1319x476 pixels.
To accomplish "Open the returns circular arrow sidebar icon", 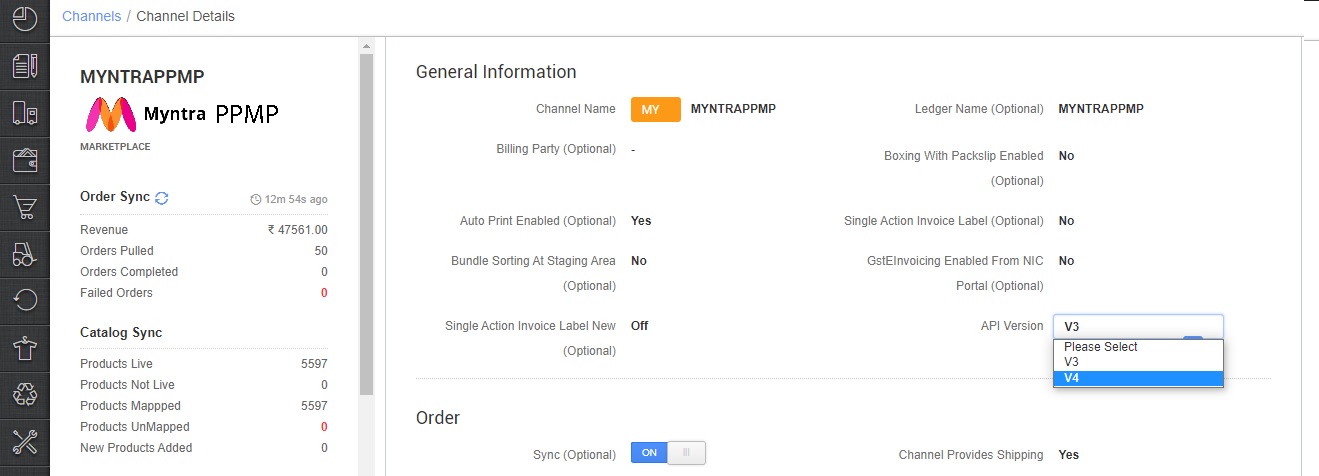I will (25, 300).
